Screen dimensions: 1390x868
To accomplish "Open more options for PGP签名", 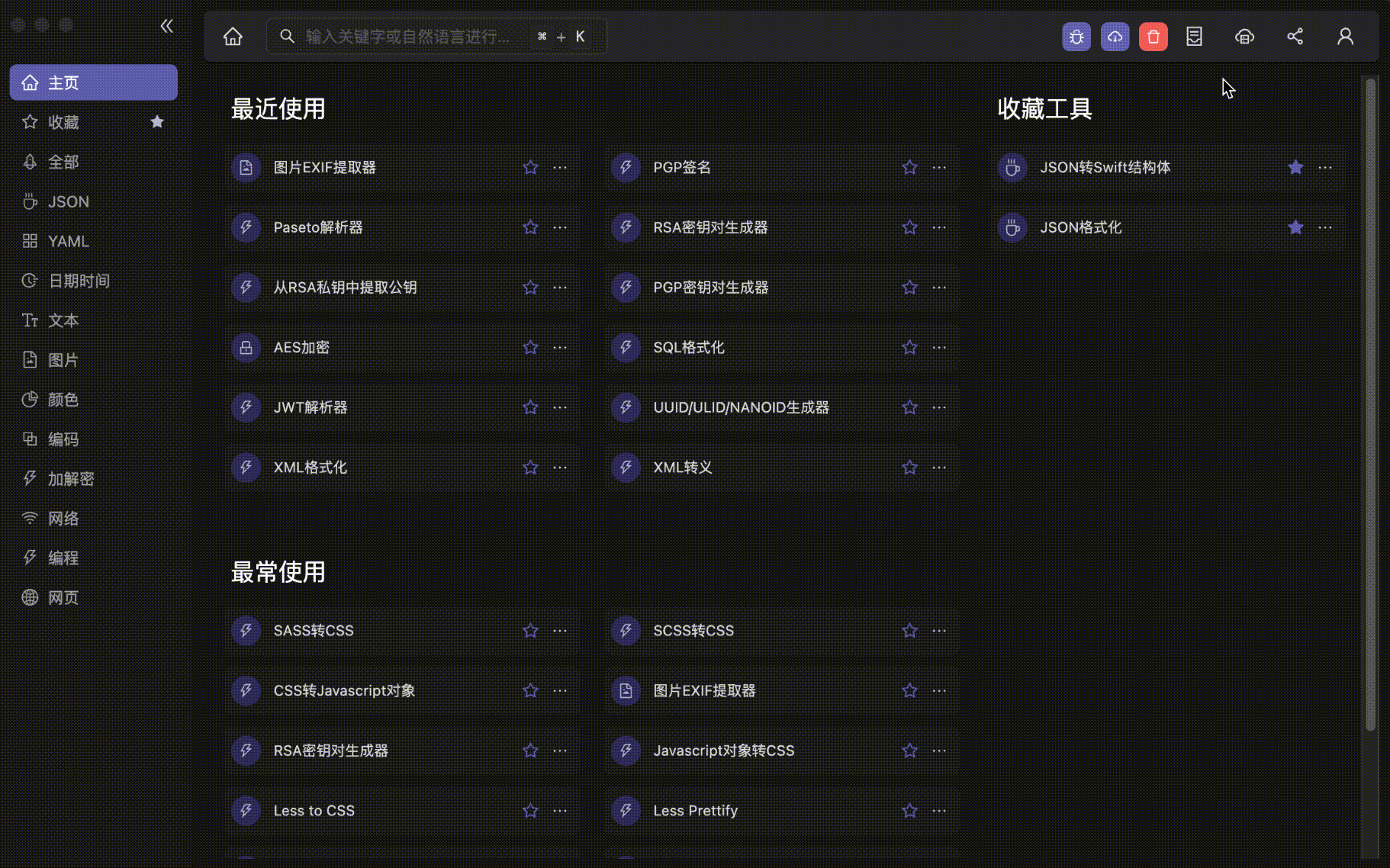I will [939, 167].
